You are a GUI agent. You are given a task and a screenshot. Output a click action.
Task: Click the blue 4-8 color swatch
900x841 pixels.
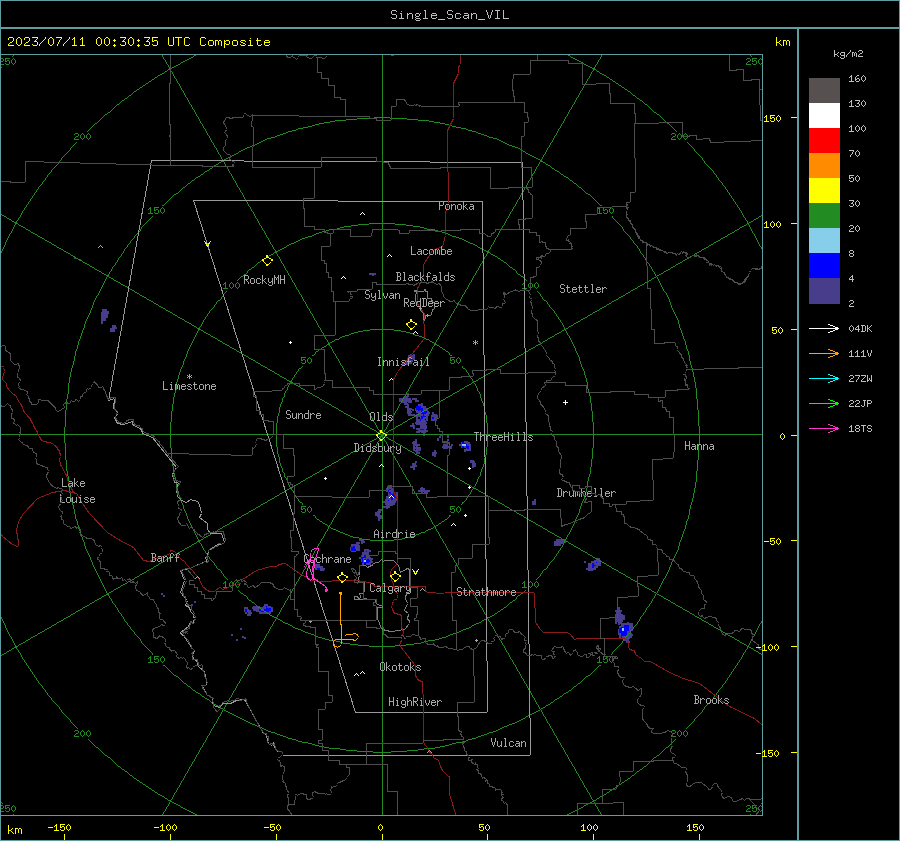(824, 266)
